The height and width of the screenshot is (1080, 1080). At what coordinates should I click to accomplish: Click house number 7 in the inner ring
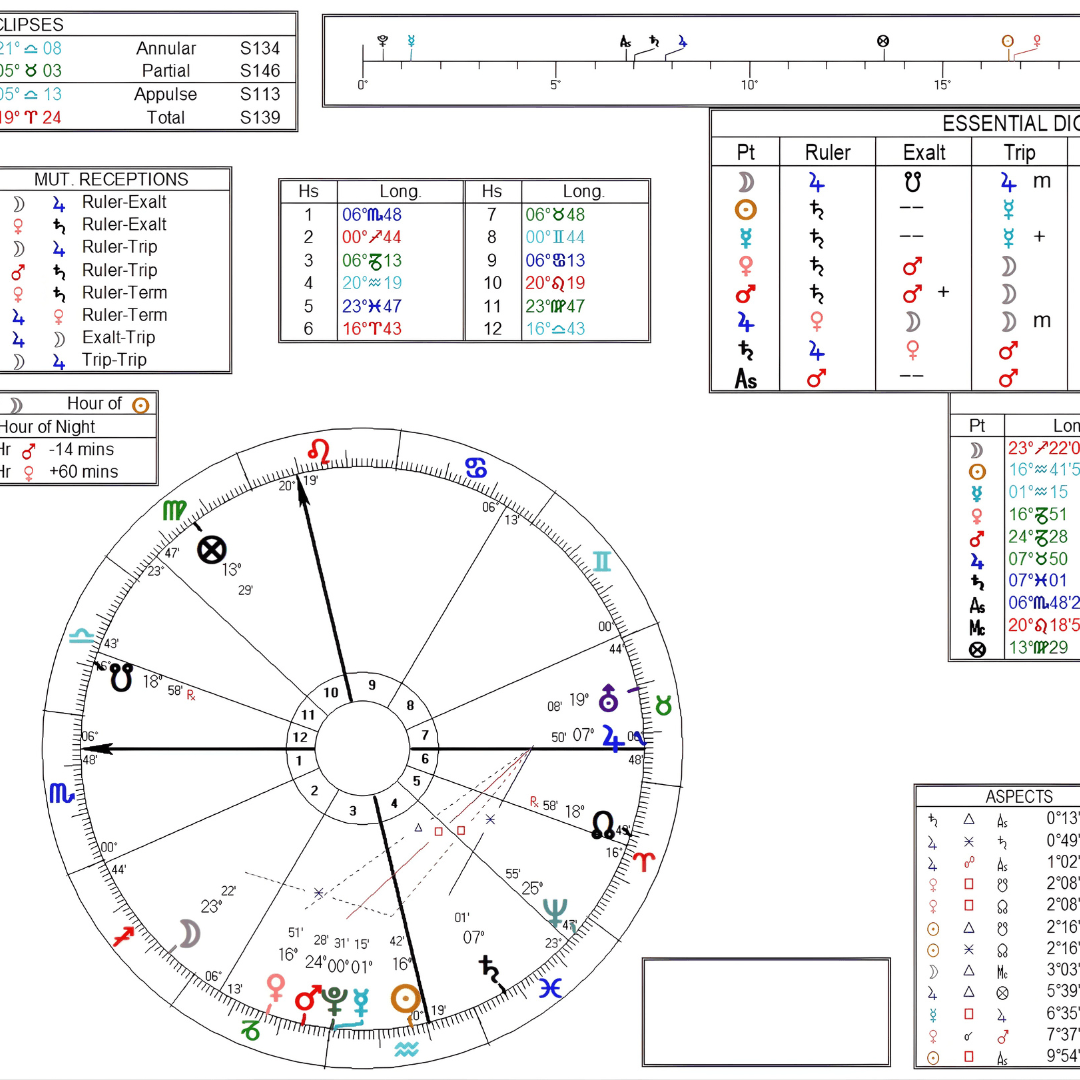click(x=425, y=735)
